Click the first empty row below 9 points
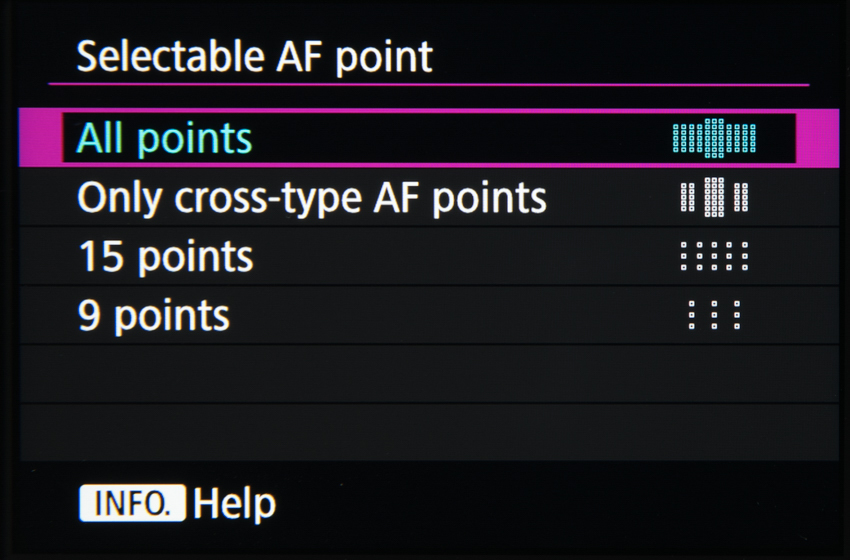The height and width of the screenshot is (560, 850). tap(430, 374)
